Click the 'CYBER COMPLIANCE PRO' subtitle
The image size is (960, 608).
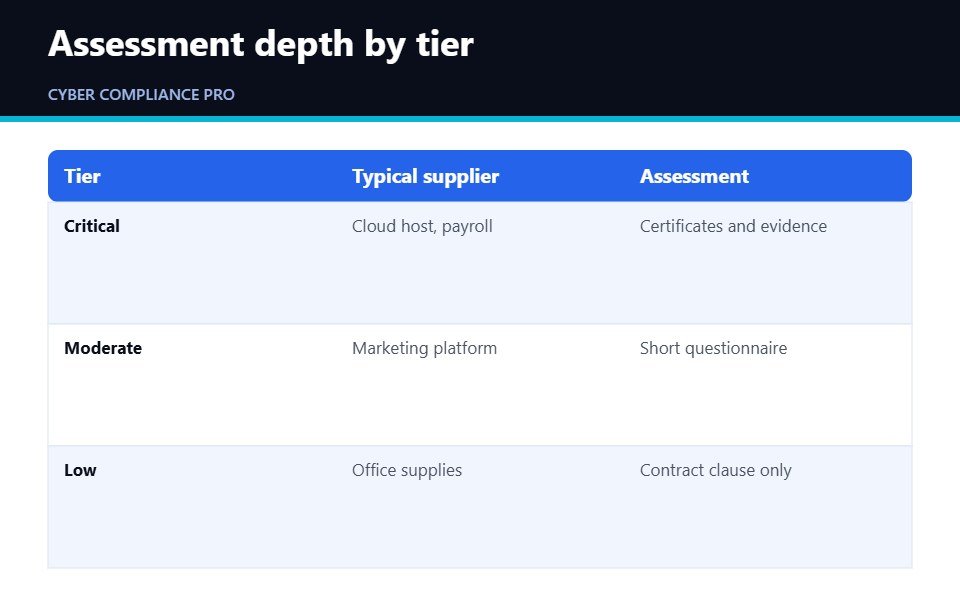141,95
